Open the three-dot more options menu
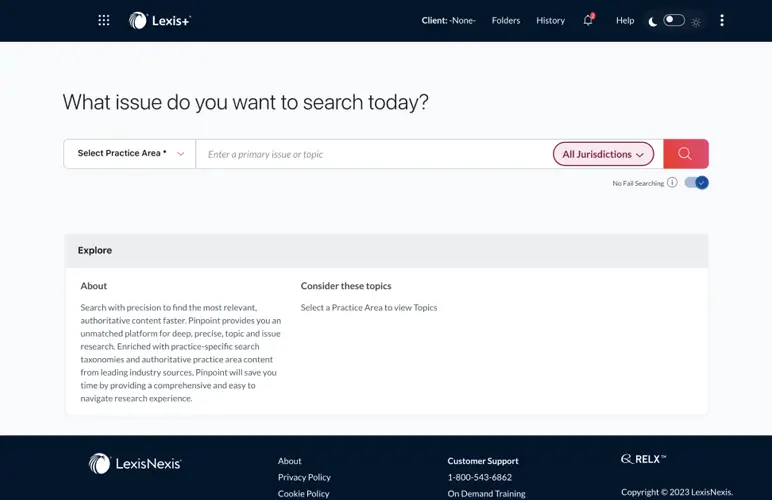This screenshot has width=772, height=500. (722, 20)
